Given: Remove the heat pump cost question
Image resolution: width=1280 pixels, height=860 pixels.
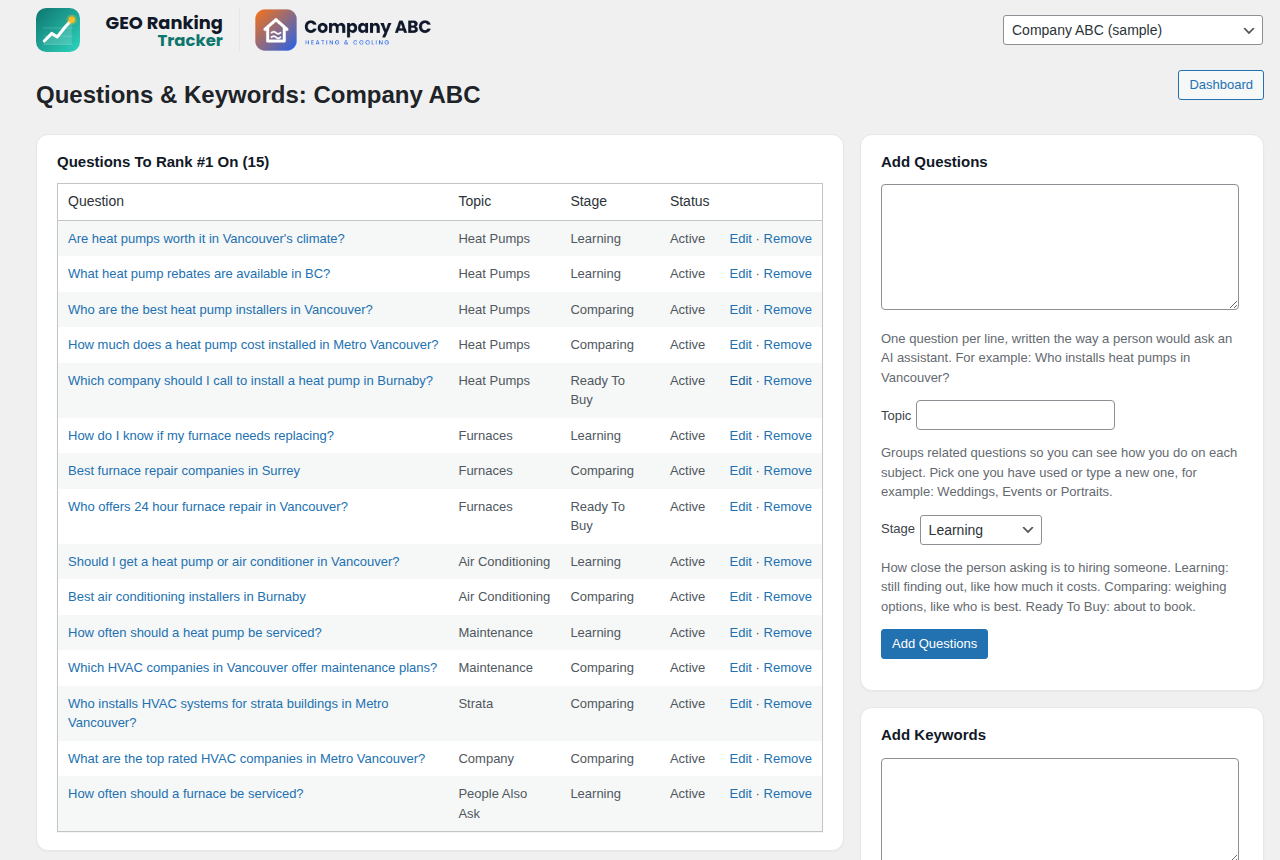Looking at the screenshot, I should [x=788, y=345].
